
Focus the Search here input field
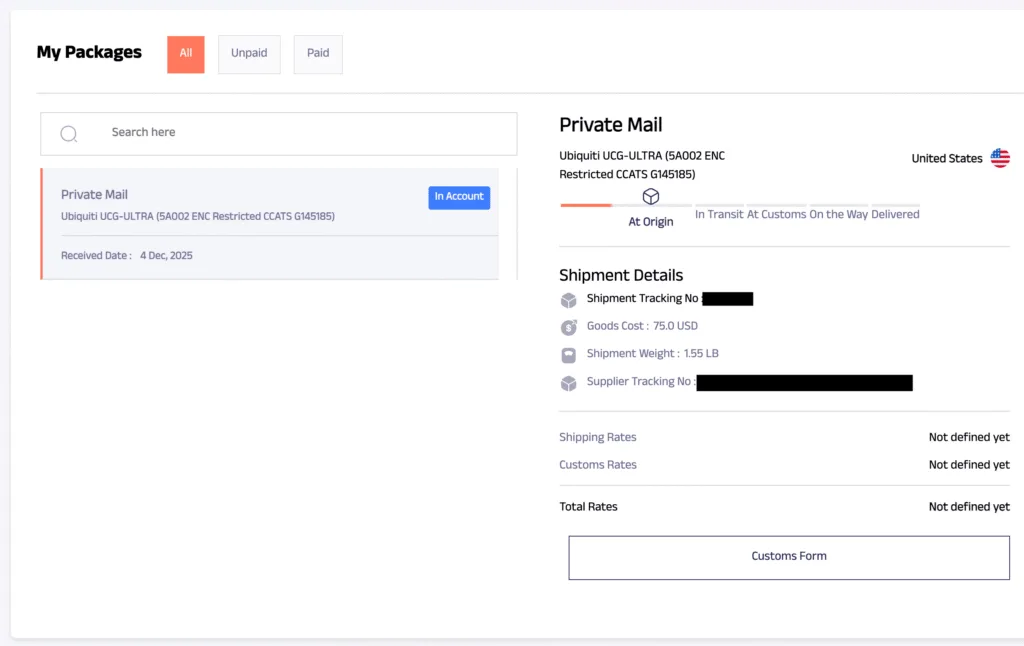coord(300,133)
